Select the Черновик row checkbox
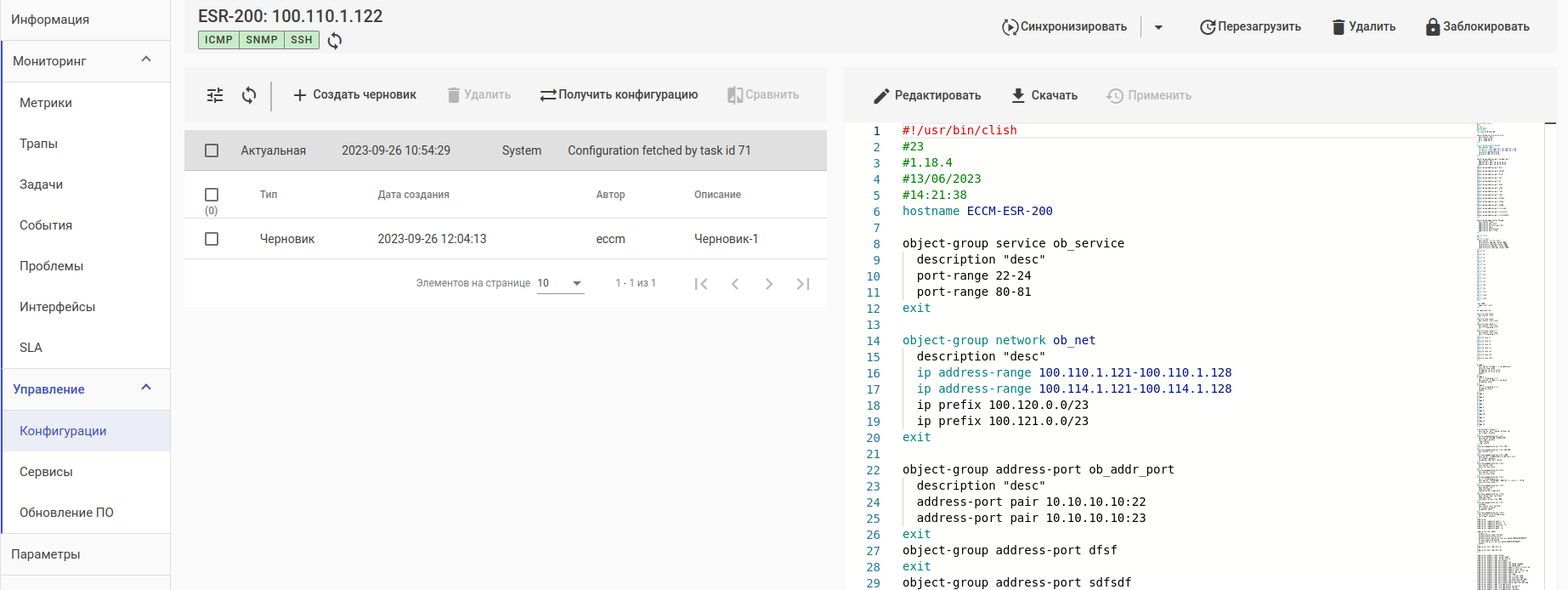The height and width of the screenshot is (590, 1568). tap(212, 239)
